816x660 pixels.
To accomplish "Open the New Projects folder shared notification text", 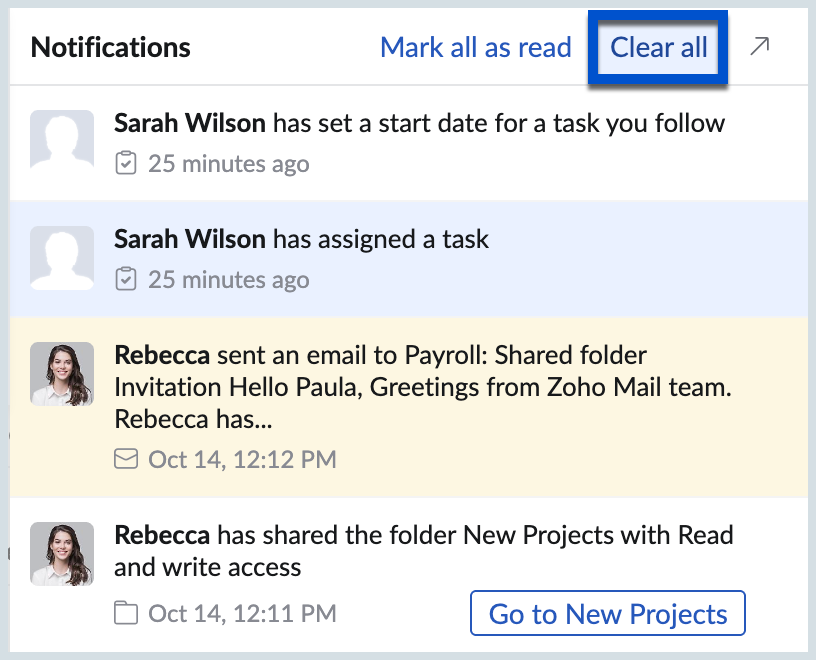I will [x=424, y=550].
